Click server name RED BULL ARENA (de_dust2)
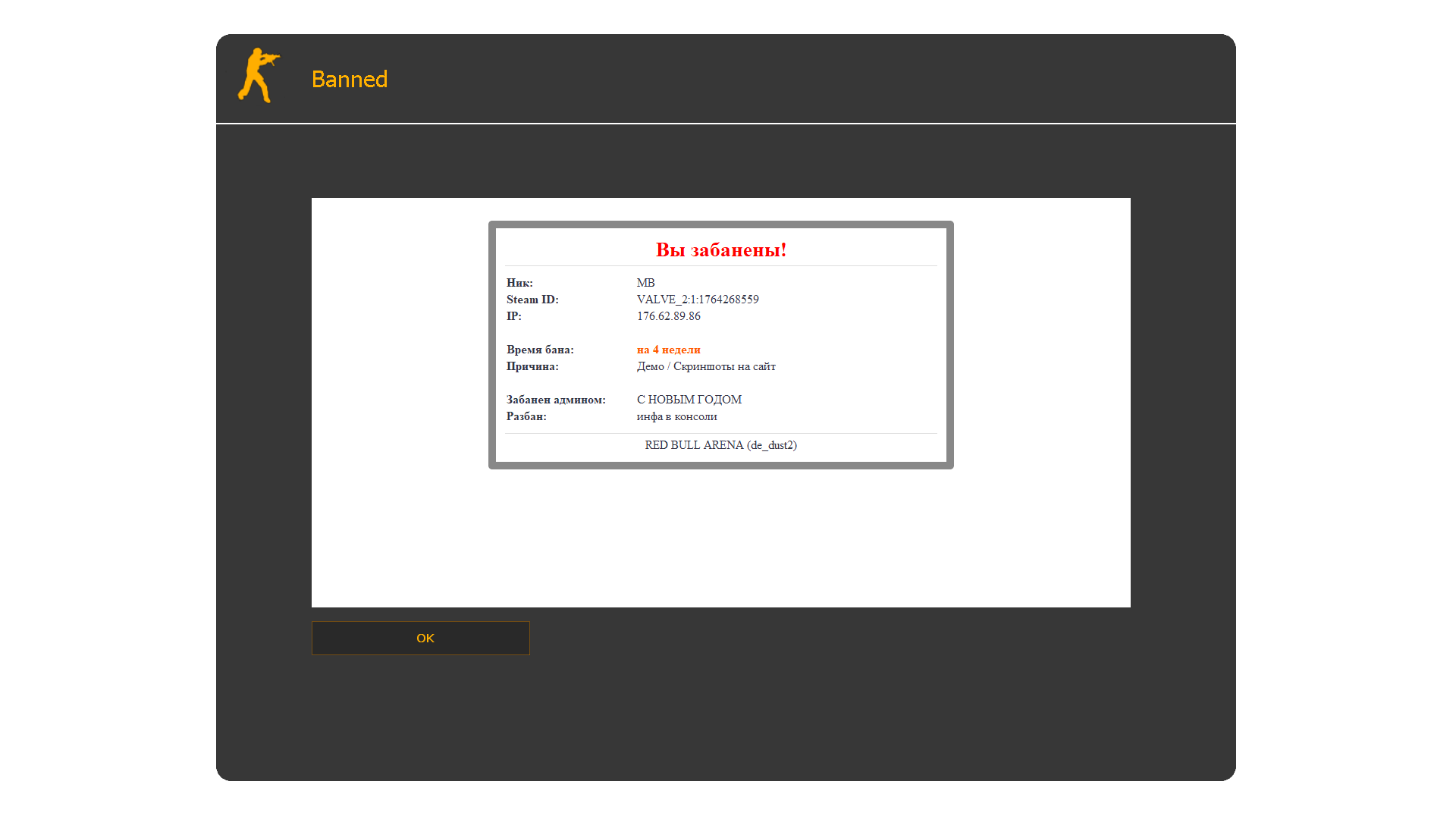This screenshot has width=1456, height=819. [x=720, y=445]
